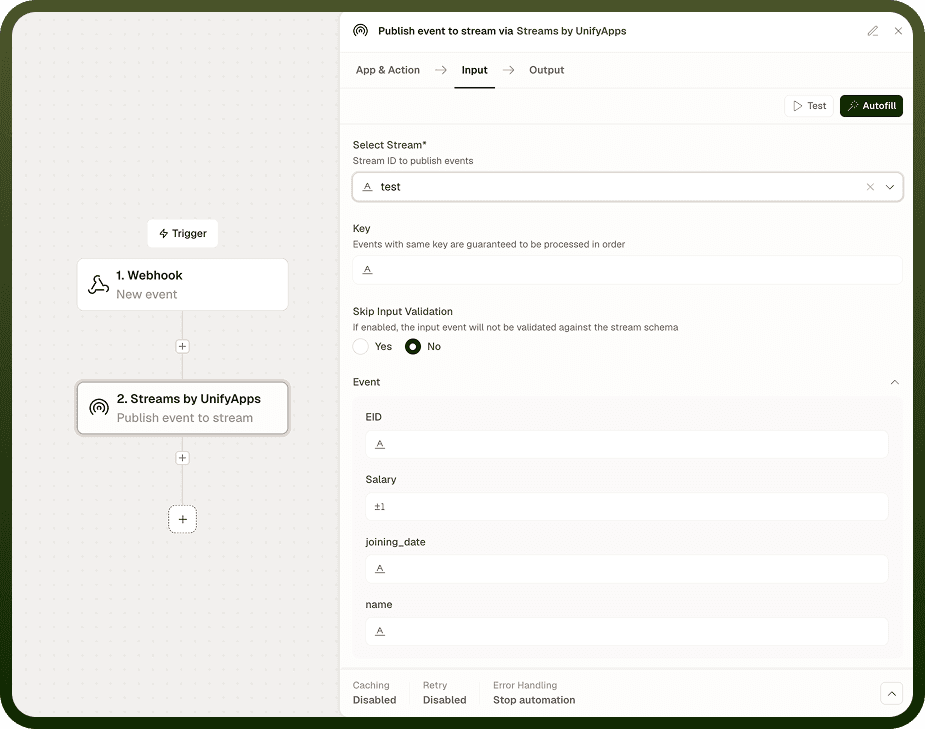Click the Autofill button
This screenshot has height=729, width=925.
(871, 106)
